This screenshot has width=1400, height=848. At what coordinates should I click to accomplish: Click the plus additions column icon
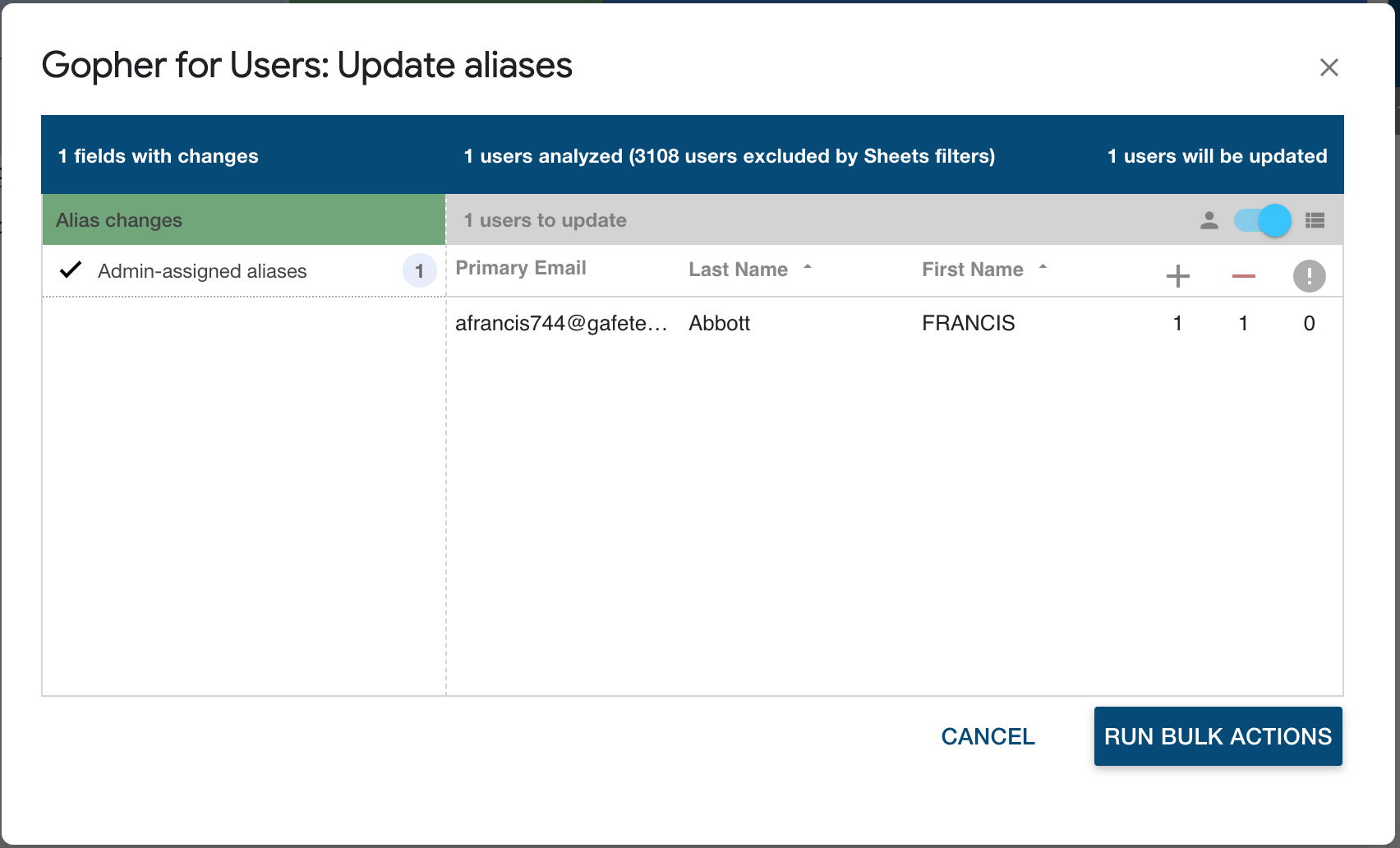coord(1177,276)
